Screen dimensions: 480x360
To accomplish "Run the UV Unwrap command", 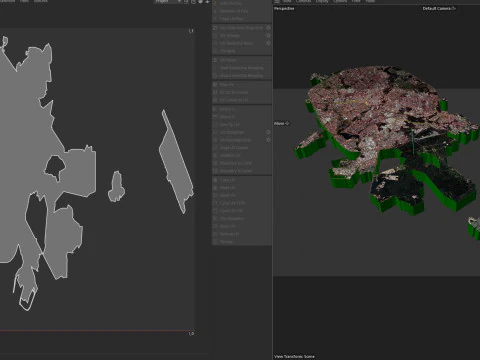I will (x=230, y=35).
